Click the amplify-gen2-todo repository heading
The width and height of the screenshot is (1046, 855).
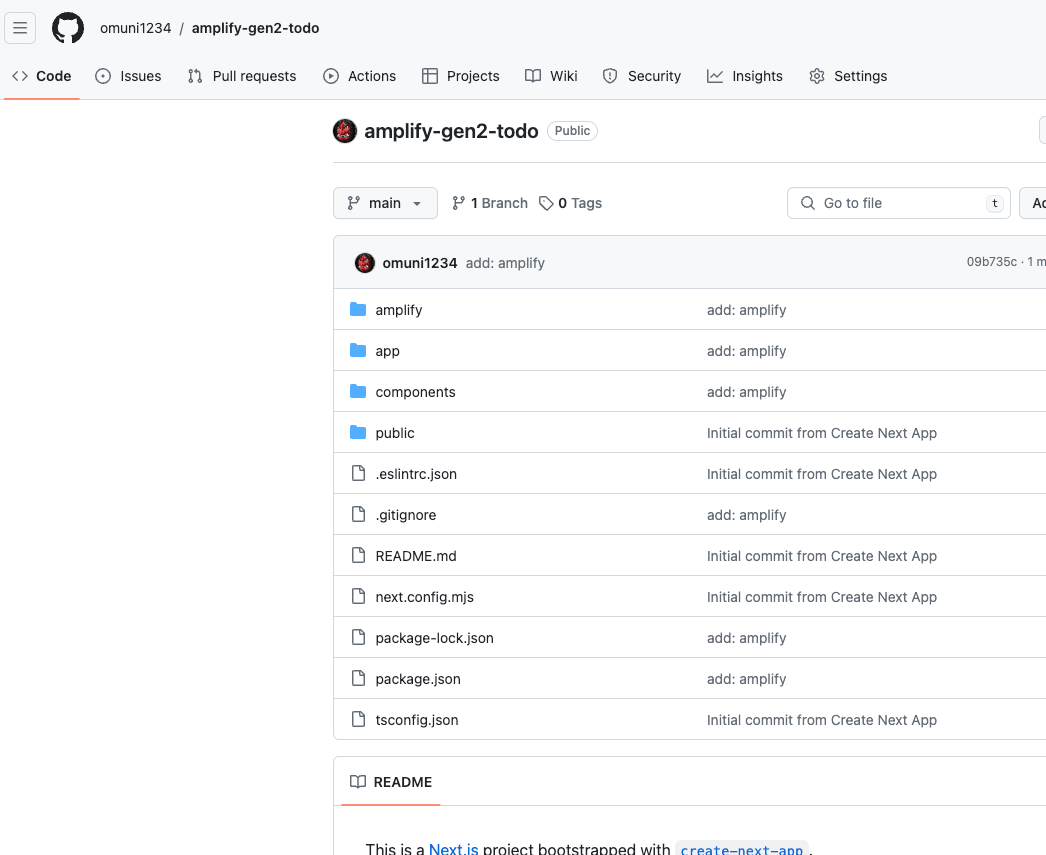click(451, 131)
